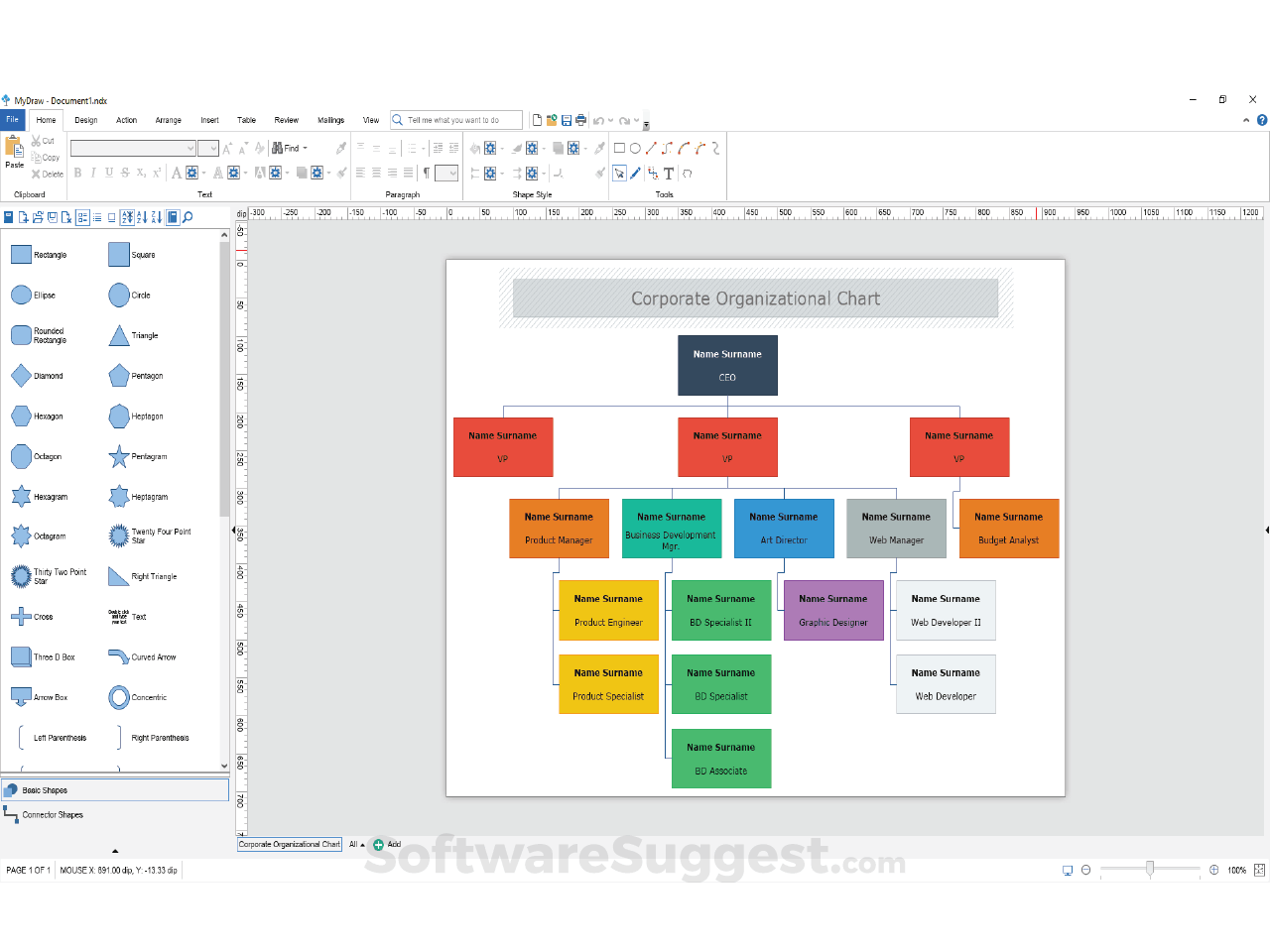Click the Find binoculars icon
Screen dimensions: 1270x952
coord(279,148)
